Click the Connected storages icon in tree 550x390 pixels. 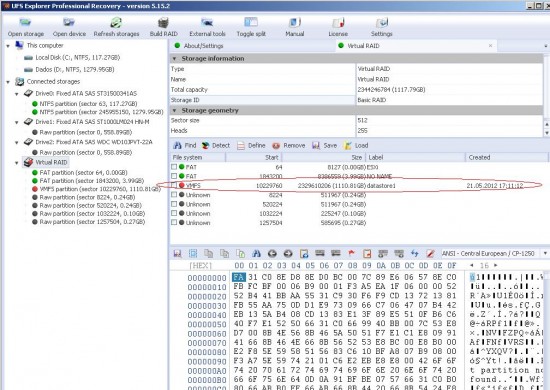19,82
